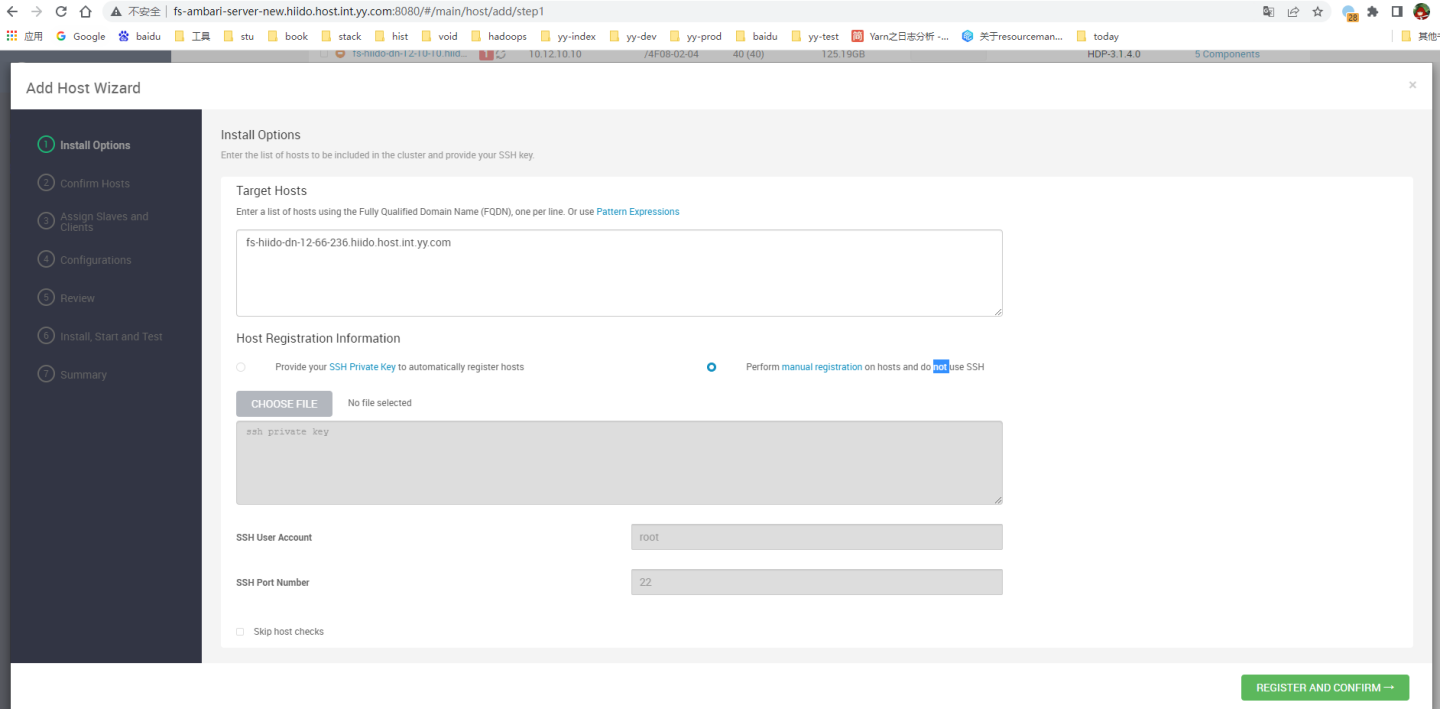The height and width of the screenshot is (709, 1440).
Task: Click the browser reload icon
Action: click(61, 12)
